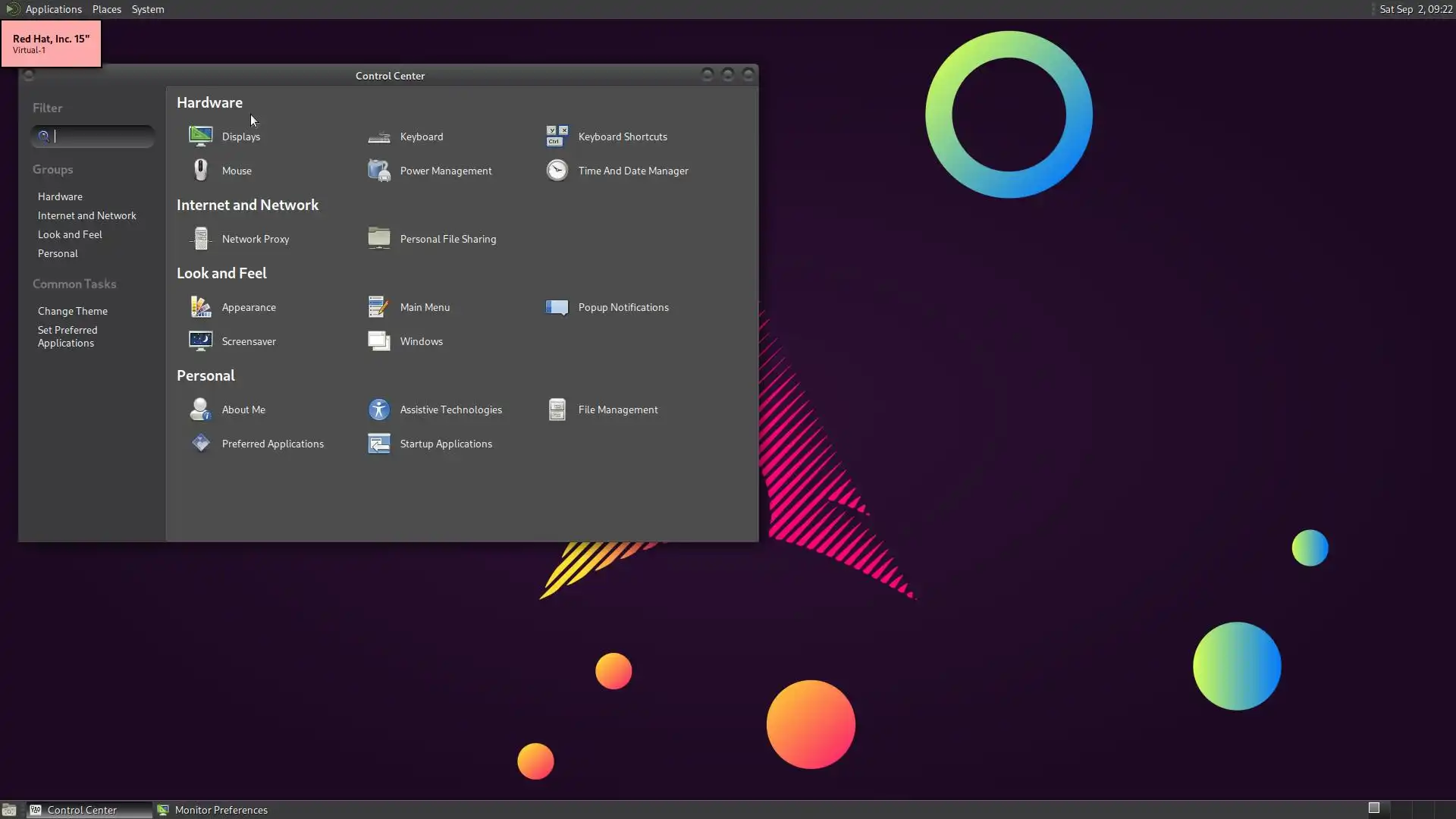Open Popup Notifications icon

pyautogui.click(x=557, y=307)
